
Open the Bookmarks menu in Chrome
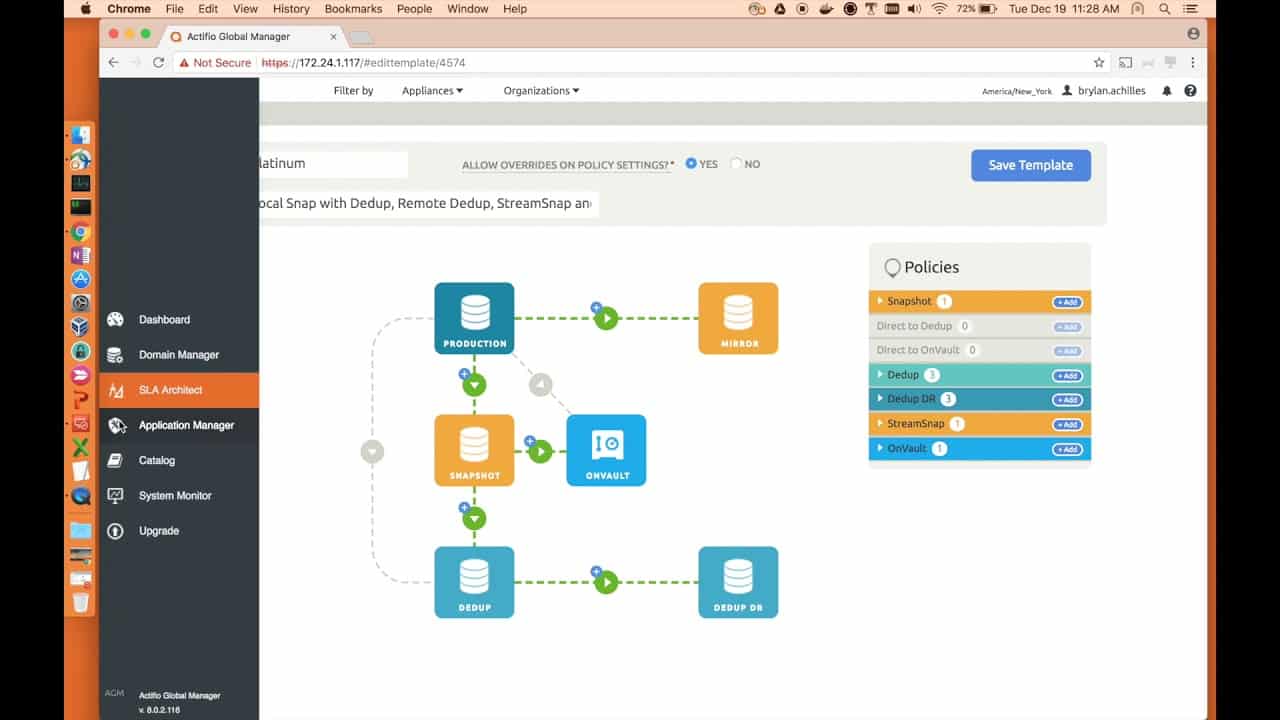353,9
